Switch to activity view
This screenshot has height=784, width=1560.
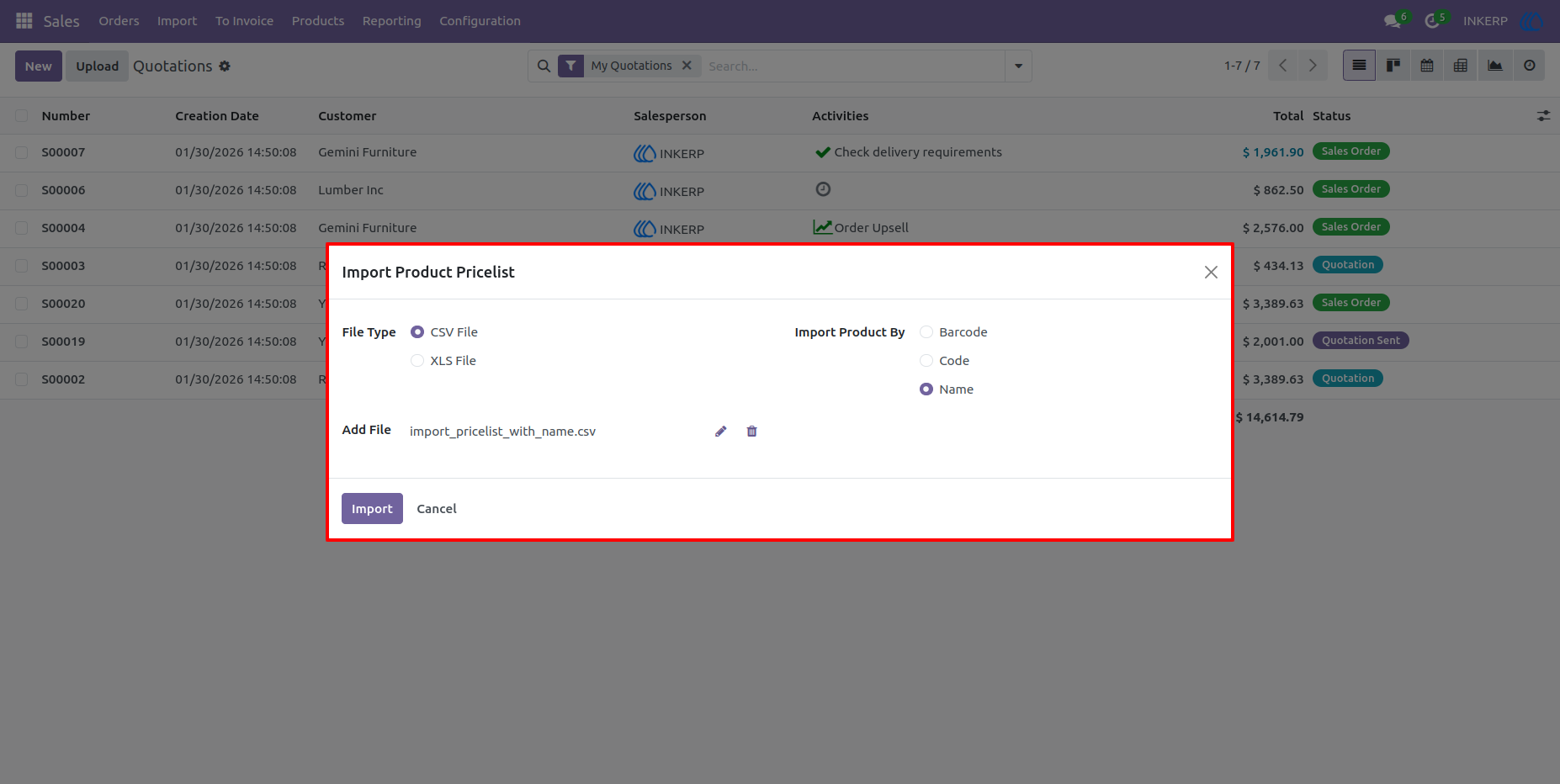pos(1530,66)
